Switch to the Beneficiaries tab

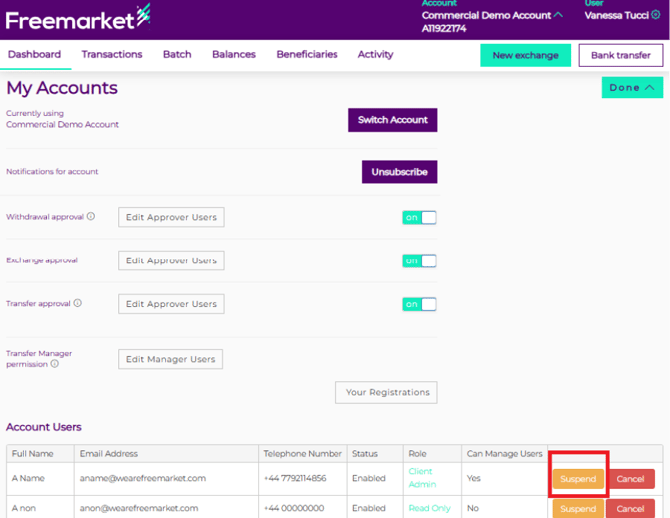[x=306, y=54]
